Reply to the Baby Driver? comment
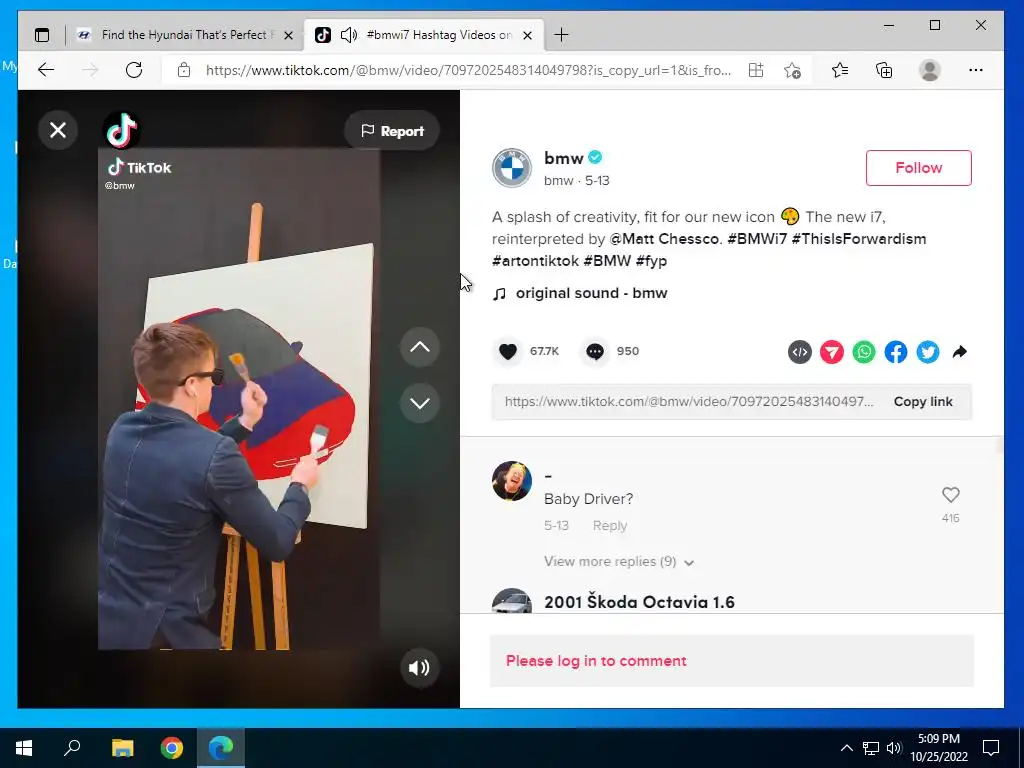Image resolution: width=1024 pixels, height=768 pixels. pyautogui.click(x=609, y=526)
